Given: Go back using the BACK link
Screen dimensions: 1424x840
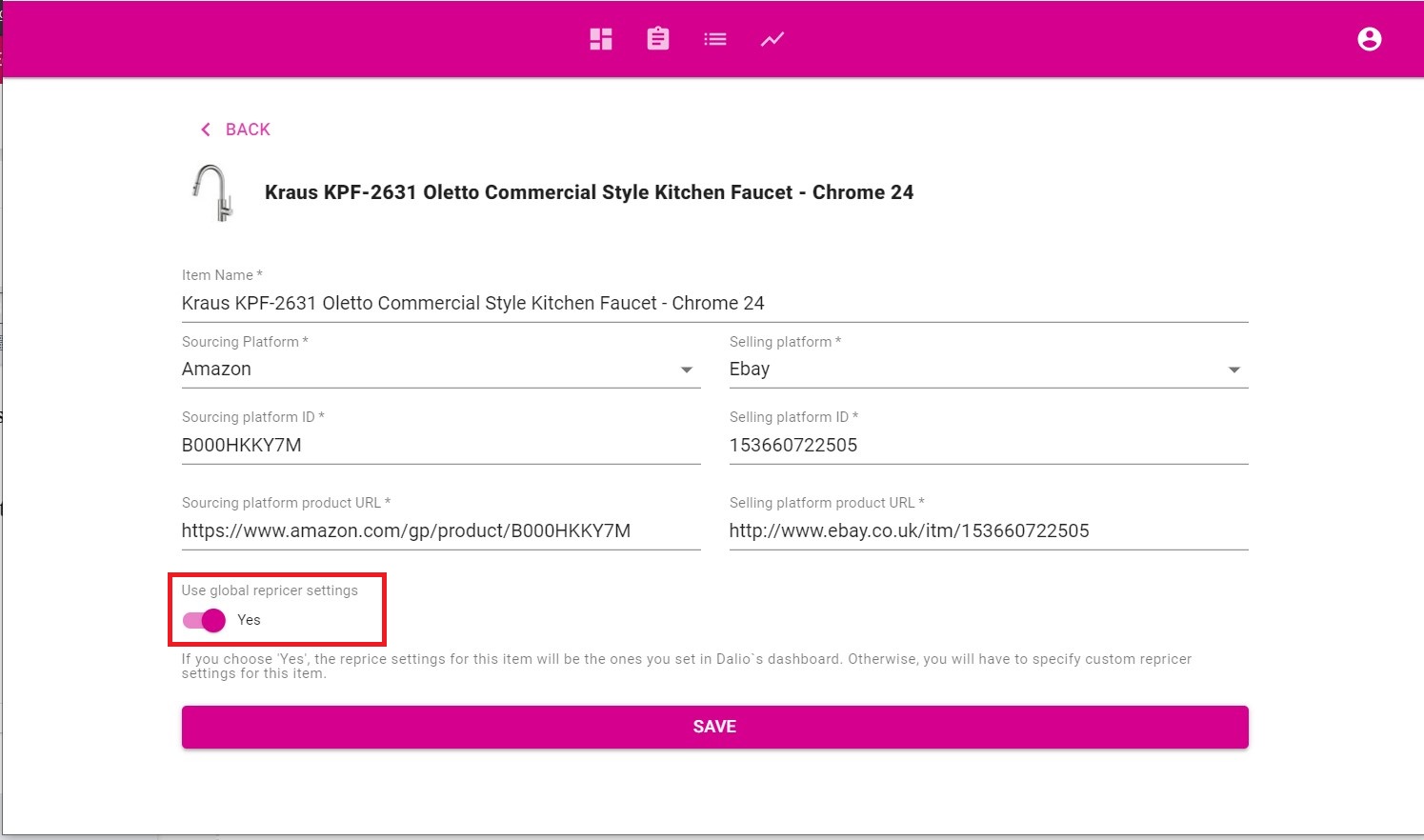Looking at the screenshot, I should click(248, 130).
